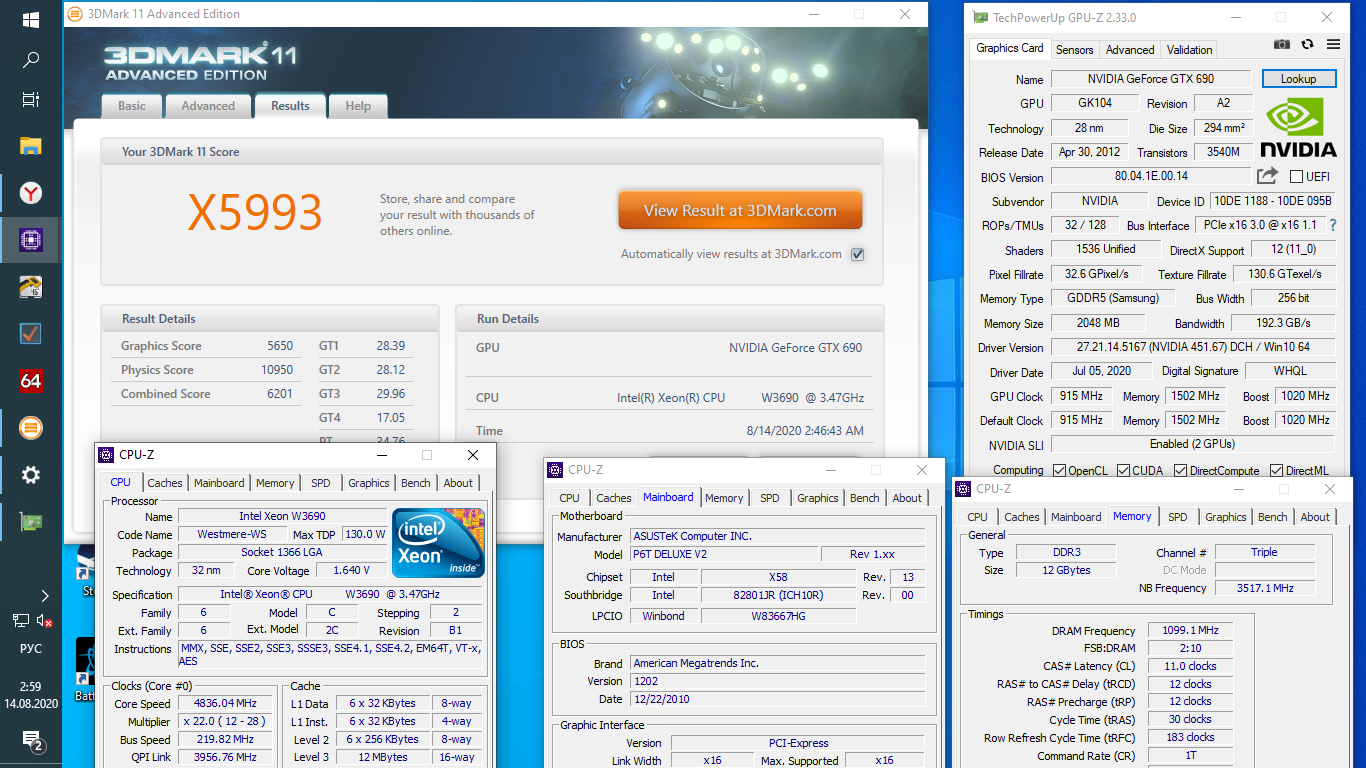Click the Model field P6T DELUXE V2

tap(724, 554)
